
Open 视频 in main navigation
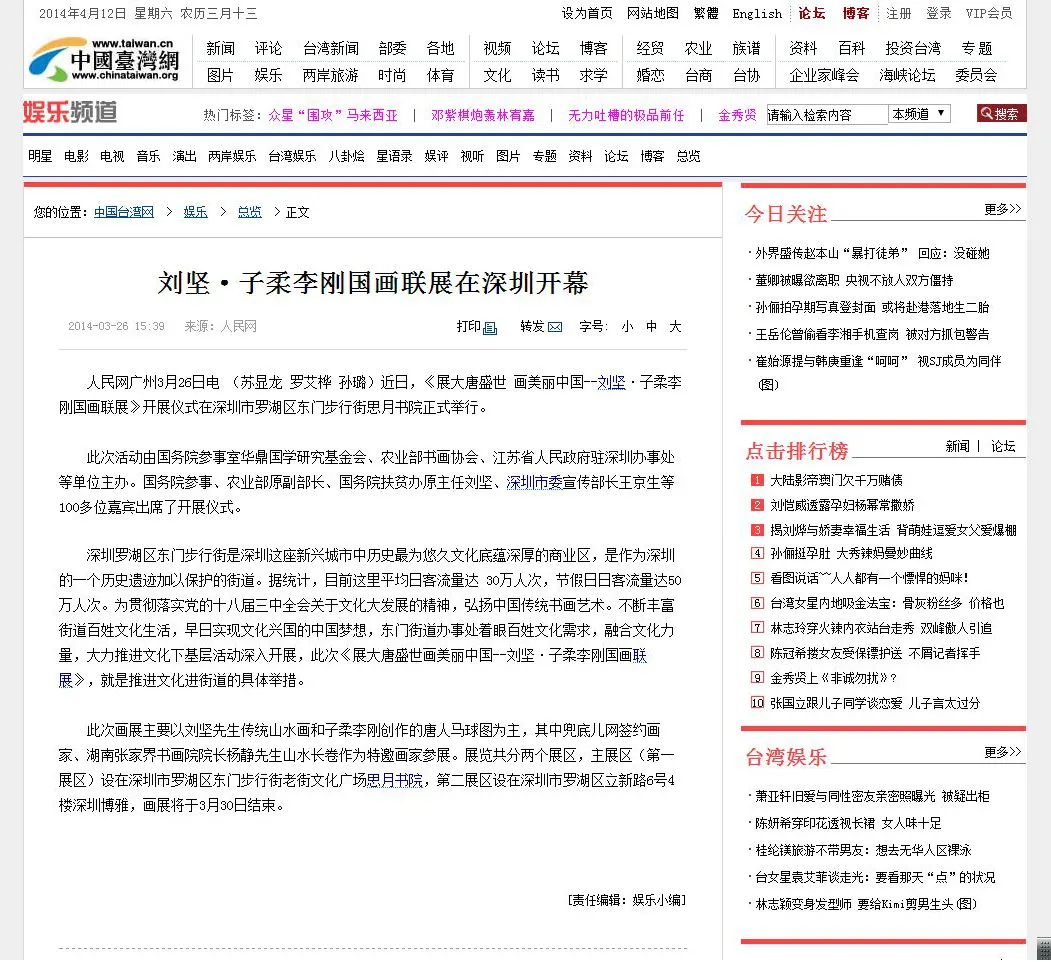point(497,48)
